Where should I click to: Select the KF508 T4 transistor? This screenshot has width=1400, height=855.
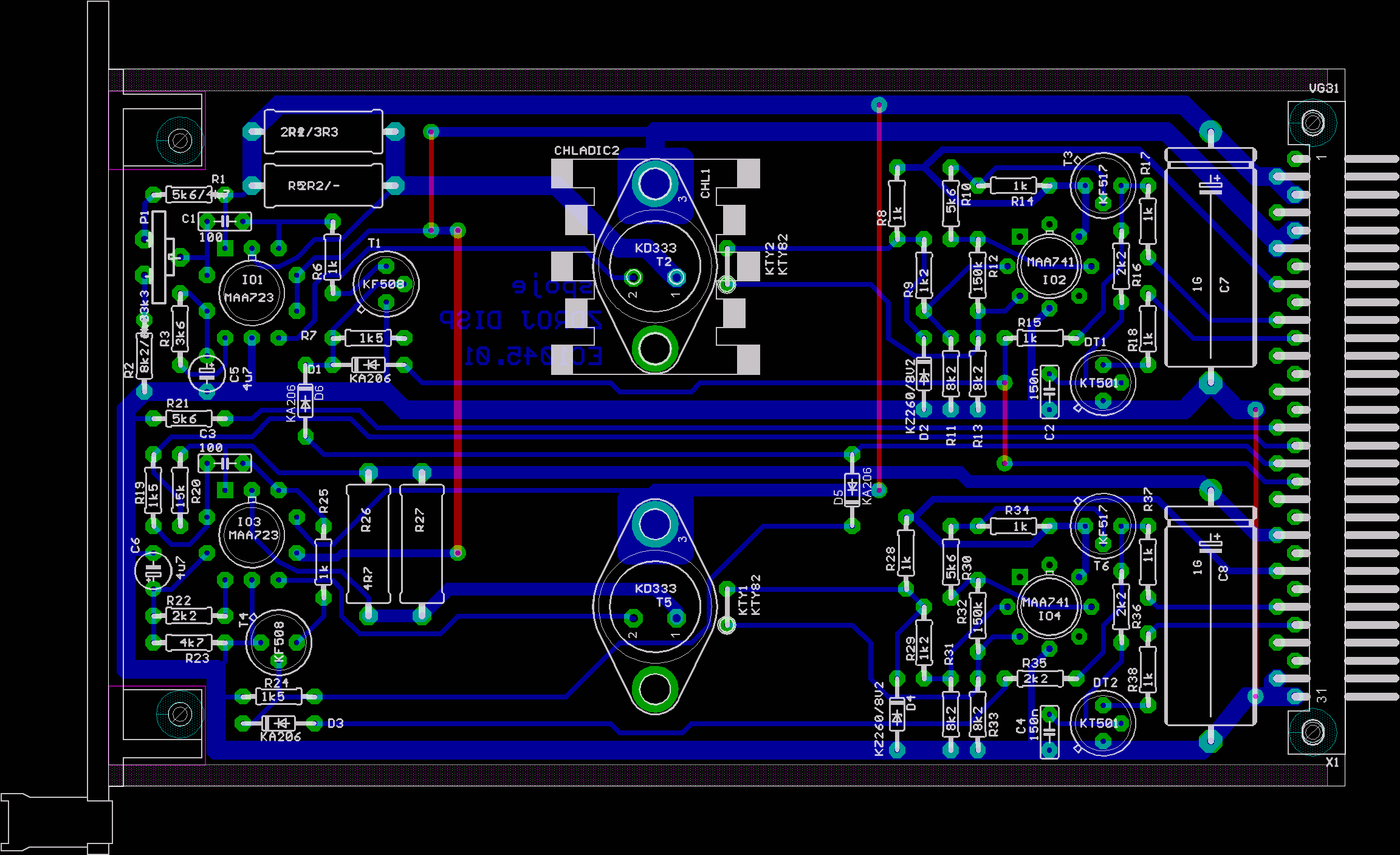point(278,642)
